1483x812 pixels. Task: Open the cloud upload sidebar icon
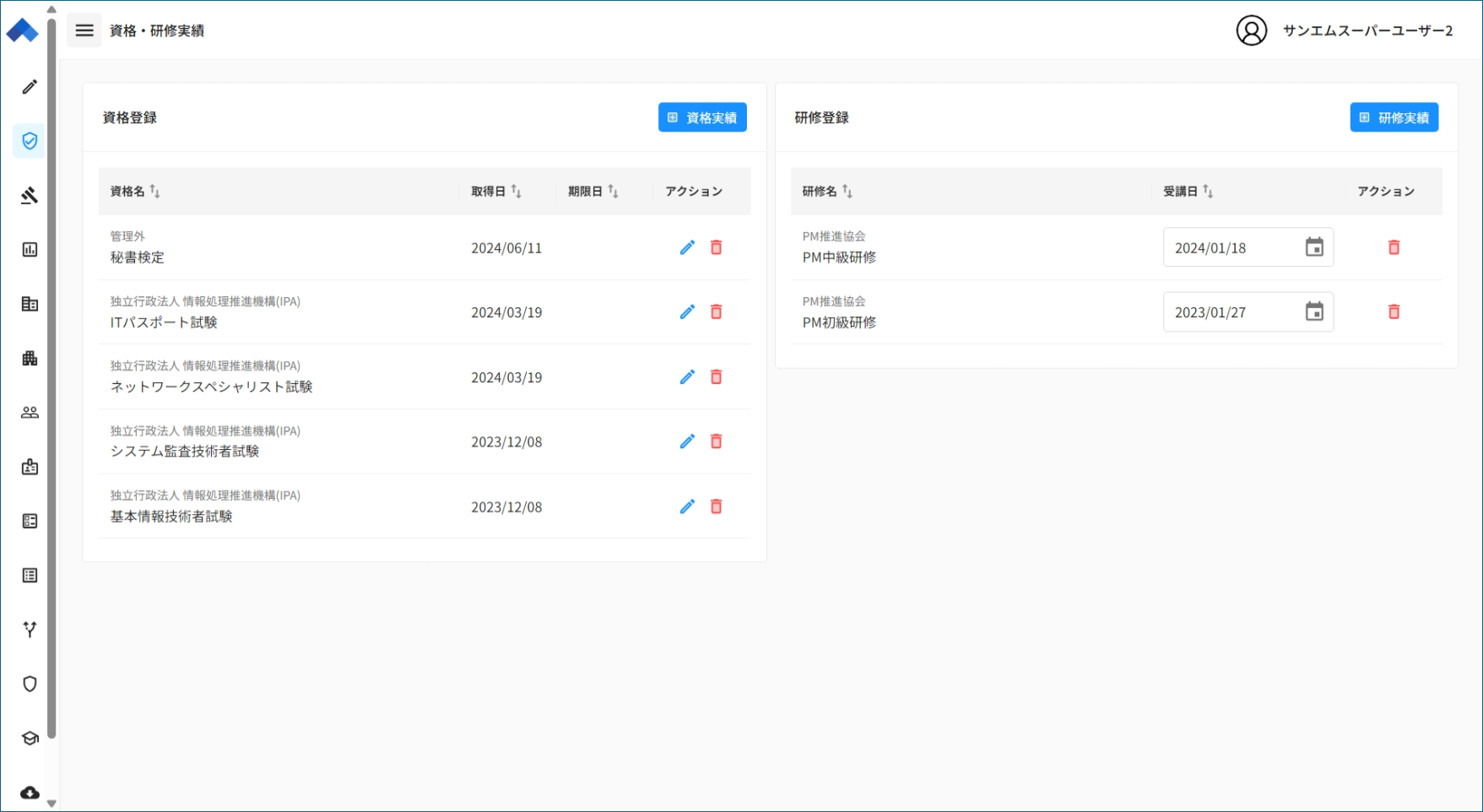[x=30, y=793]
